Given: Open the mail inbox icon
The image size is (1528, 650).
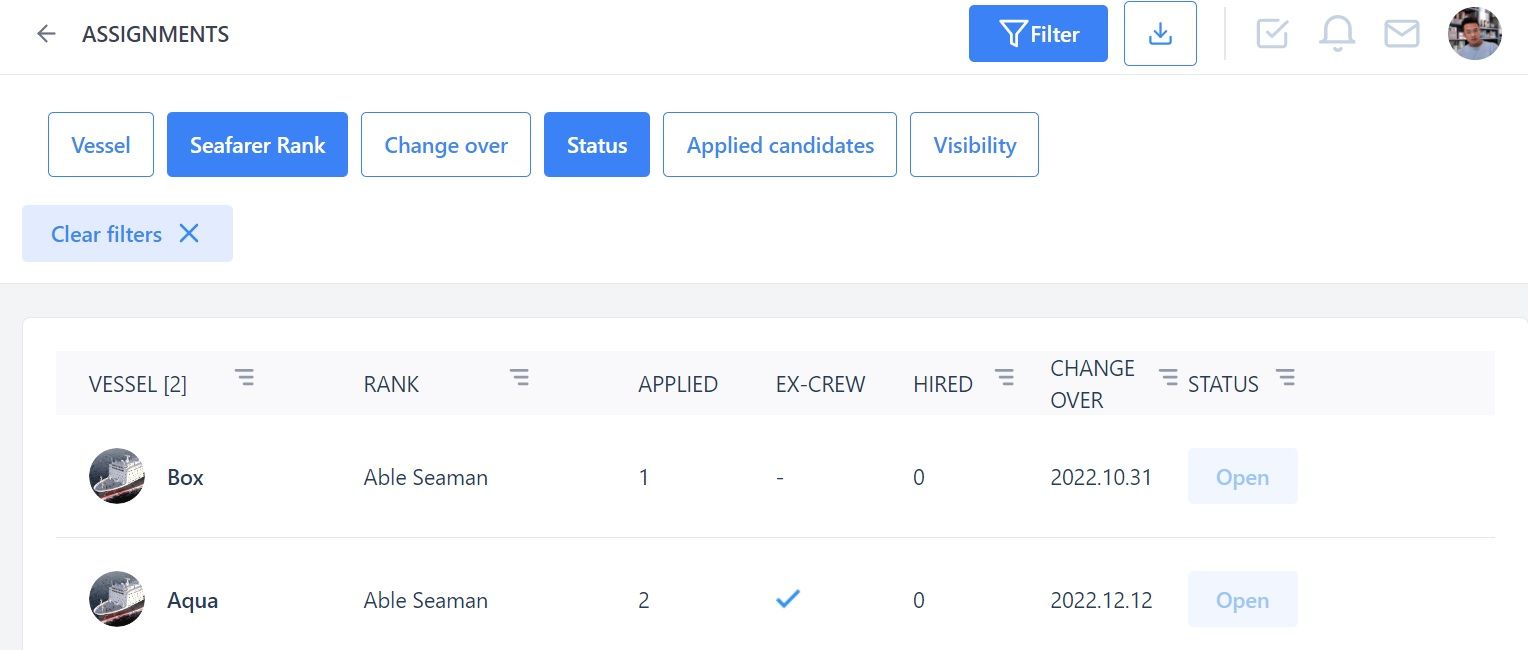Looking at the screenshot, I should pyautogui.click(x=1402, y=34).
